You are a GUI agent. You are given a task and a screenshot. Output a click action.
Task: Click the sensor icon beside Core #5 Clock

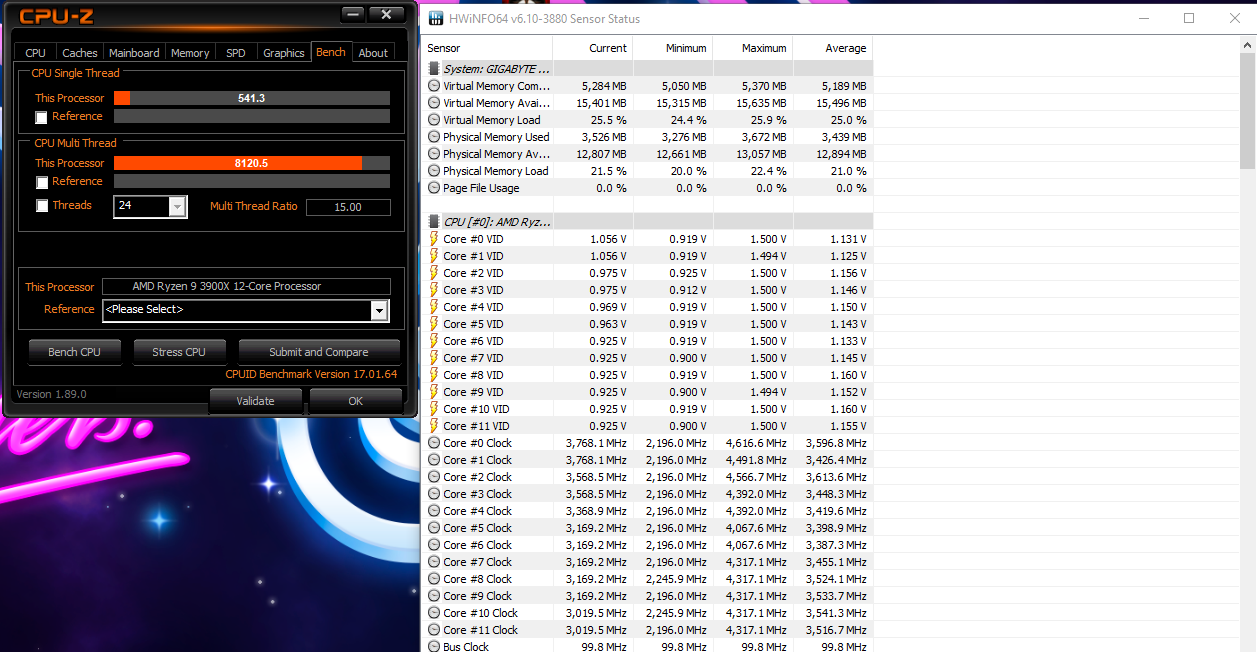coord(434,528)
